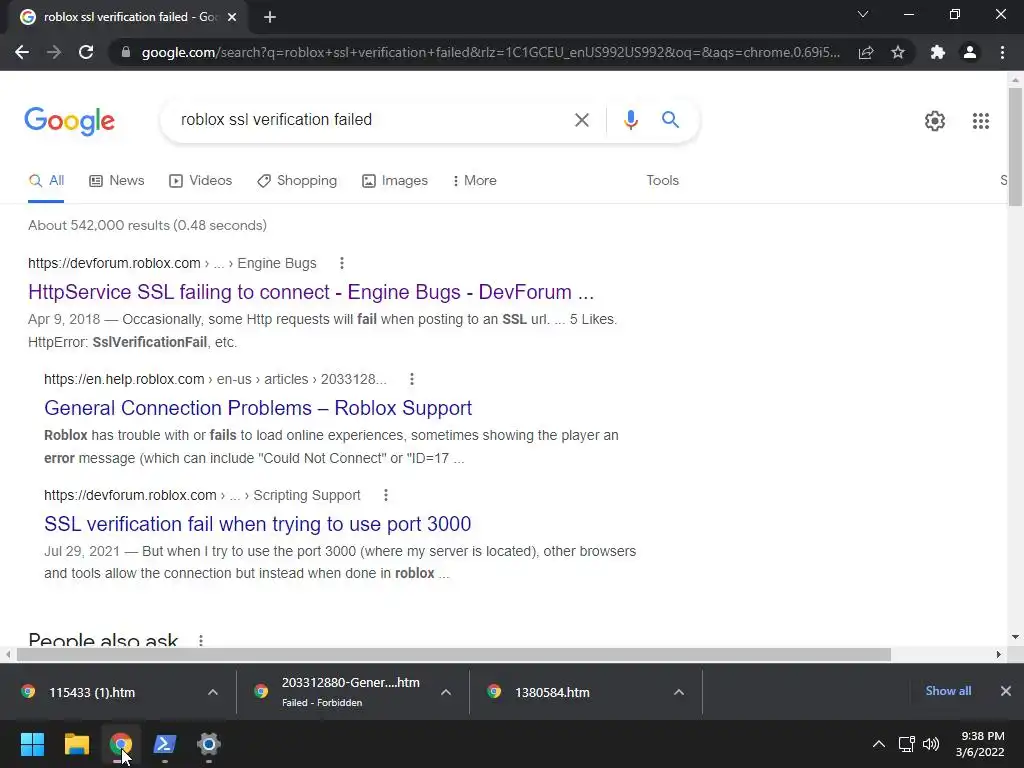
Task: Click the address bar URL
Action: point(490,52)
